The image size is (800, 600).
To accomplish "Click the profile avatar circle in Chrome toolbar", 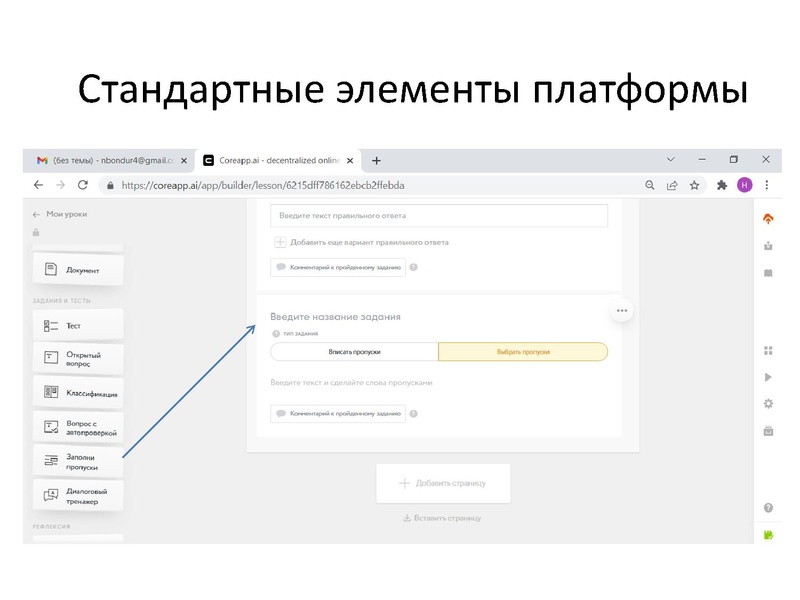I will pos(743,186).
